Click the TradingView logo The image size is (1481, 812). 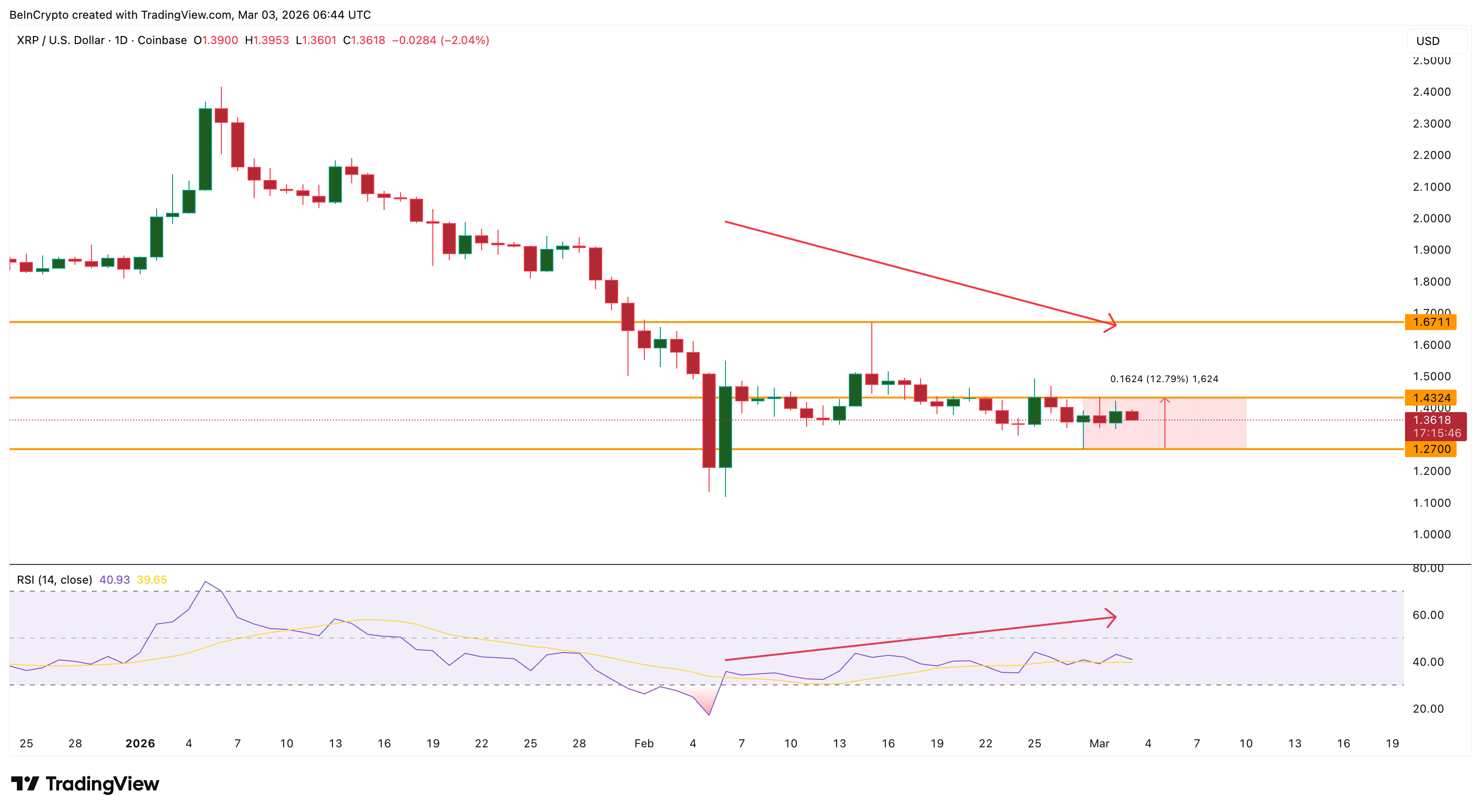pyautogui.click(x=86, y=783)
